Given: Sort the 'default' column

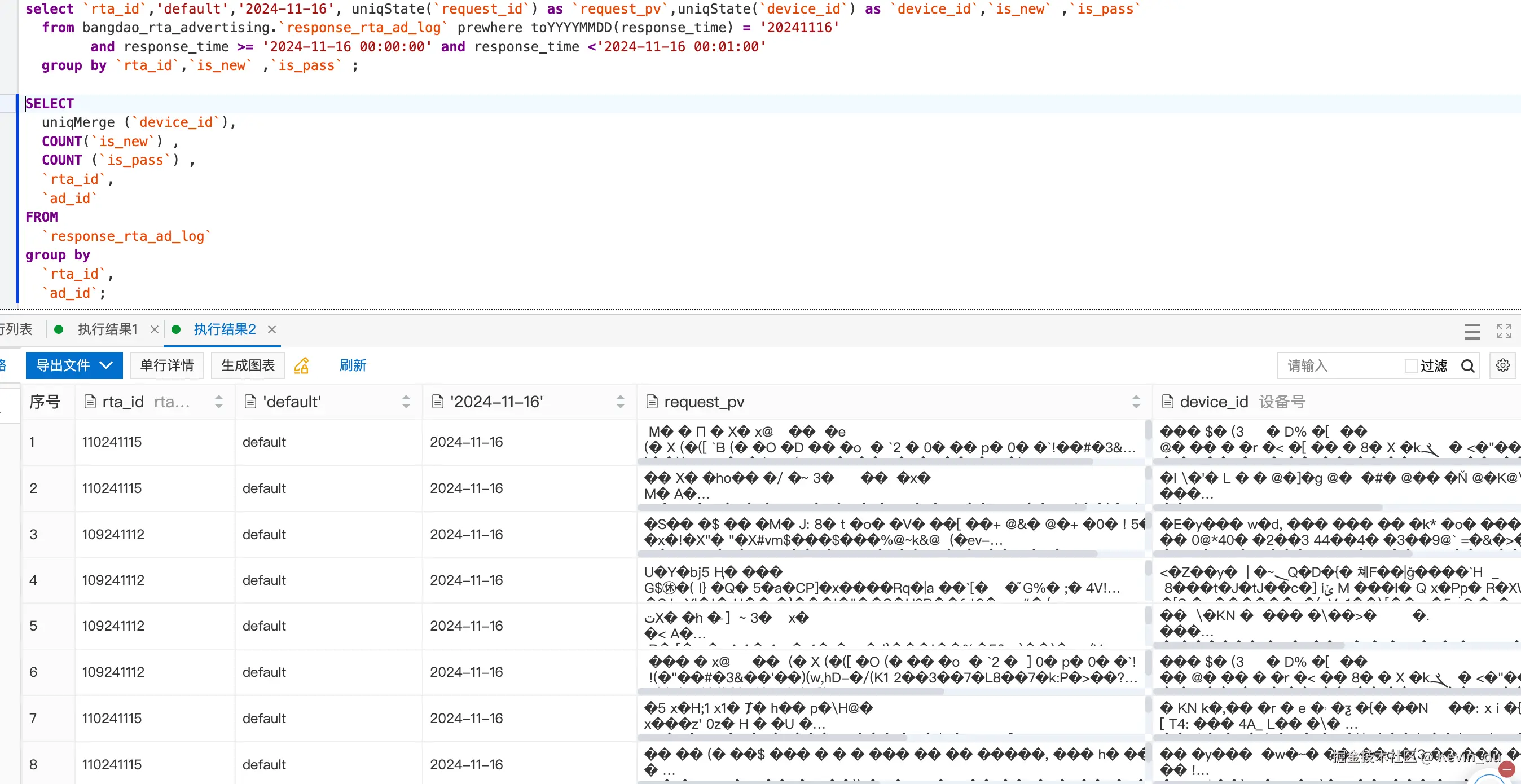Looking at the screenshot, I should pos(406,402).
